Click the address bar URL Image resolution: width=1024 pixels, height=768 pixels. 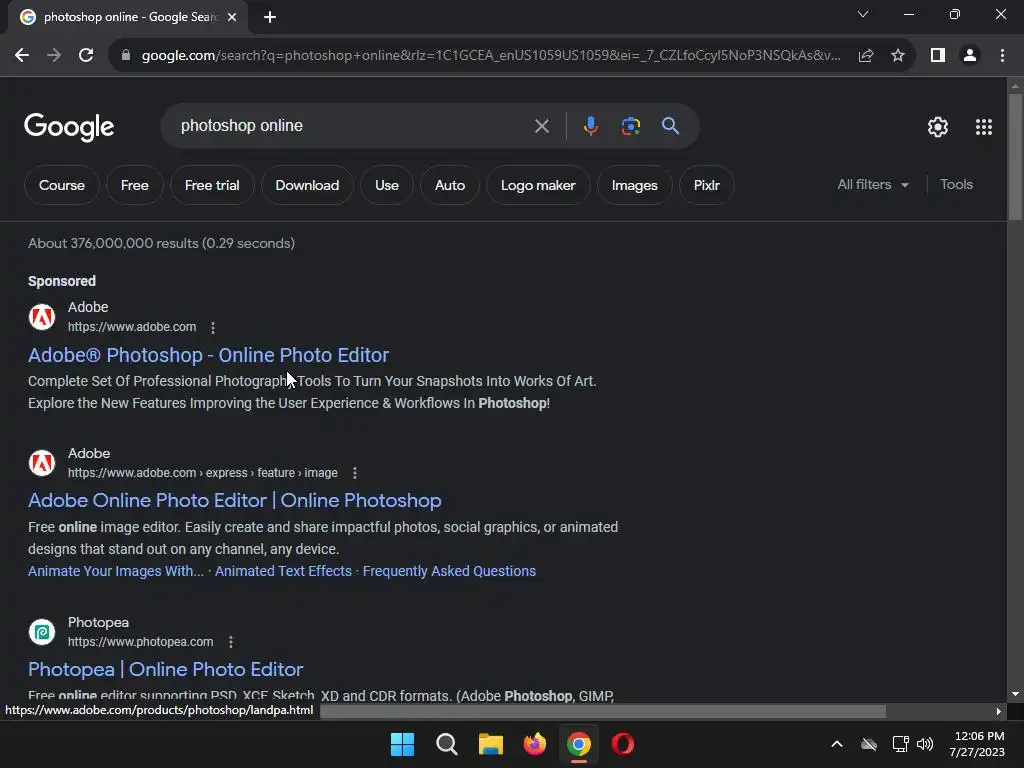point(491,56)
